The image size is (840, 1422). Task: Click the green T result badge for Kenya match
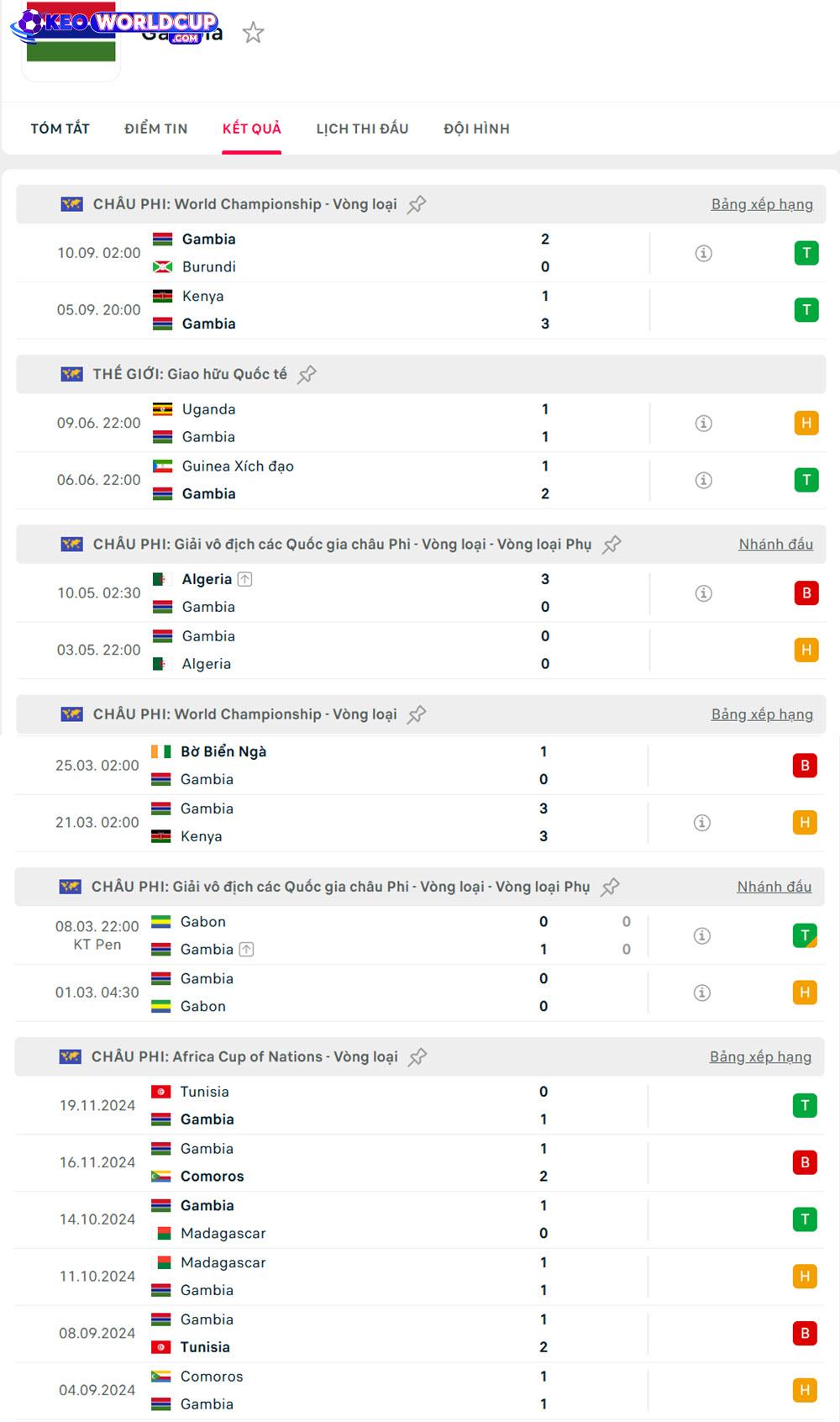point(806,310)
